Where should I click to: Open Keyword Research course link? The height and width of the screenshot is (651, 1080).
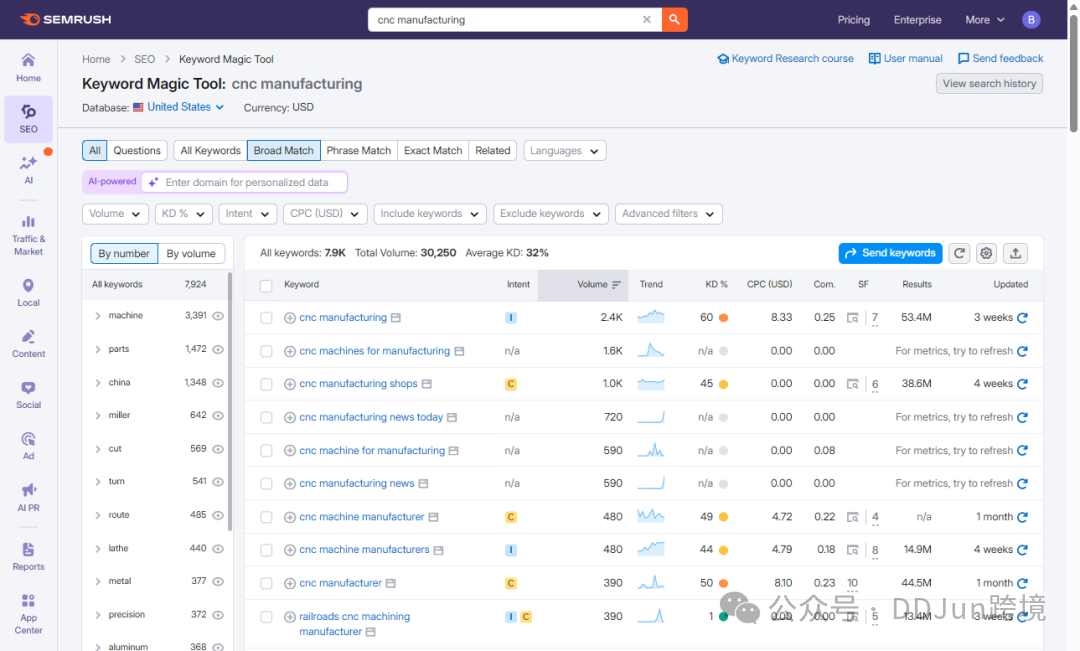point(785,59)
